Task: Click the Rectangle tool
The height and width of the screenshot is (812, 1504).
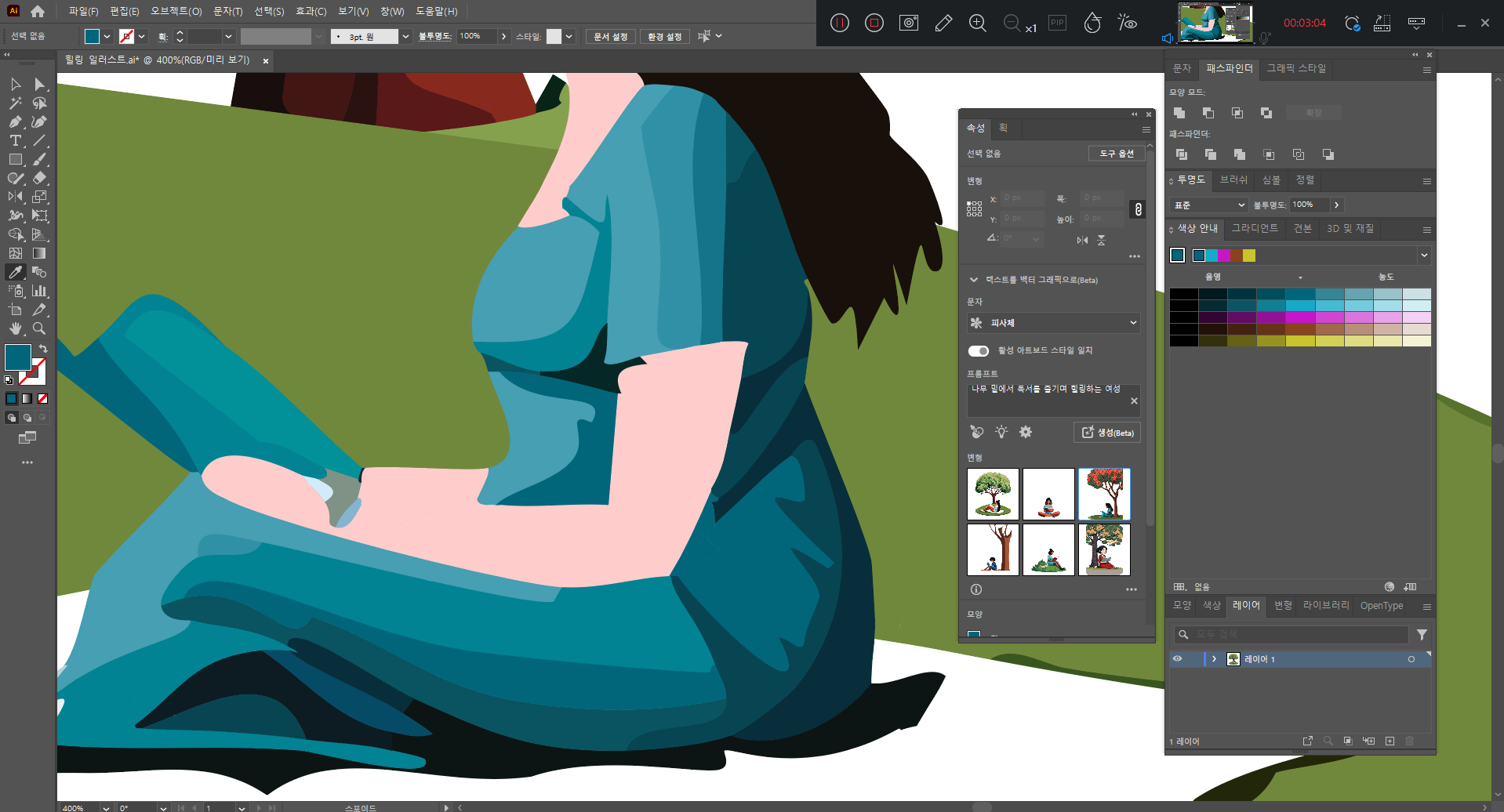Action: (x=15, y=159)
